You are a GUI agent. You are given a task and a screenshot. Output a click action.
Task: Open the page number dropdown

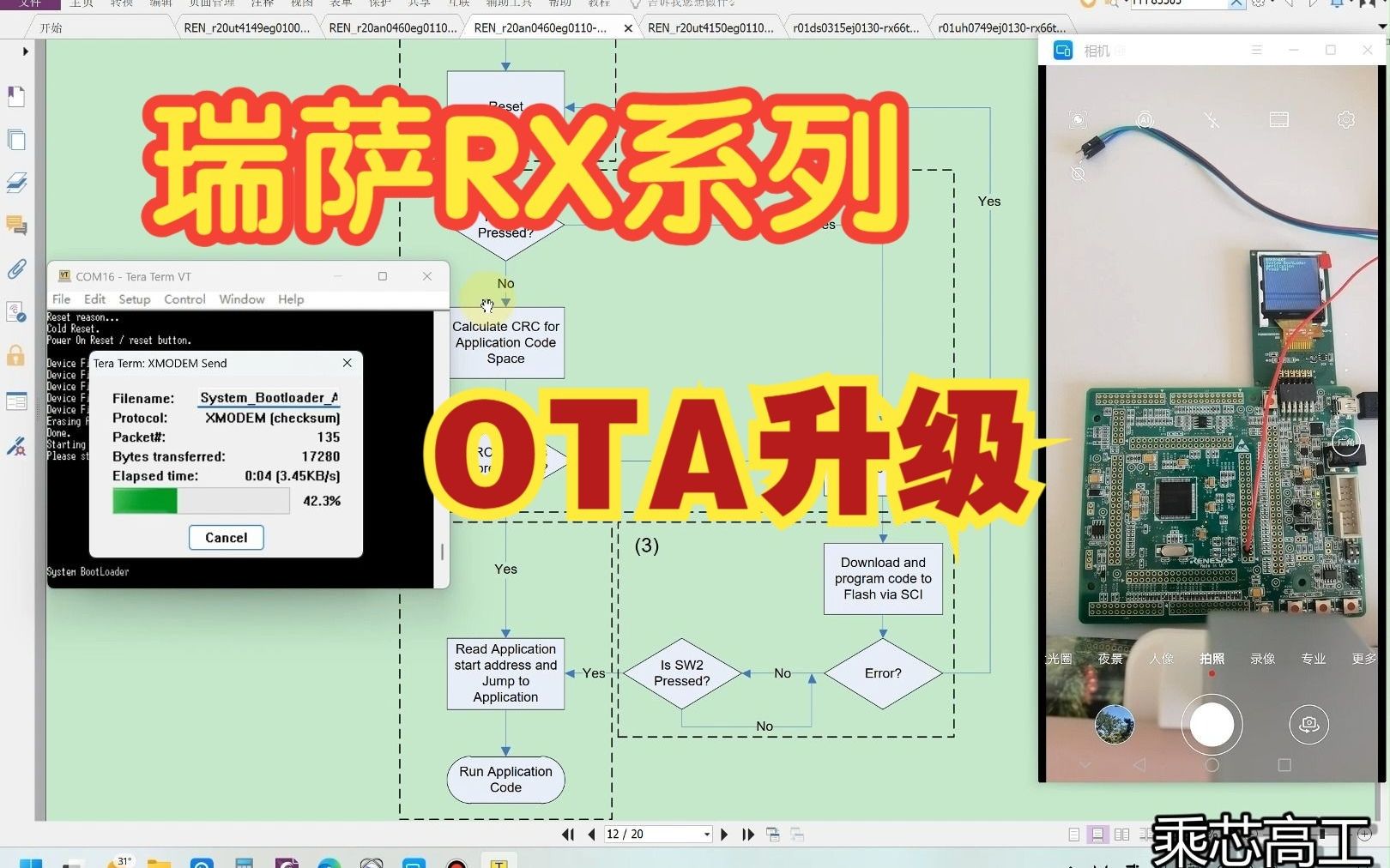pyautogui.click(x=705, y=834)
